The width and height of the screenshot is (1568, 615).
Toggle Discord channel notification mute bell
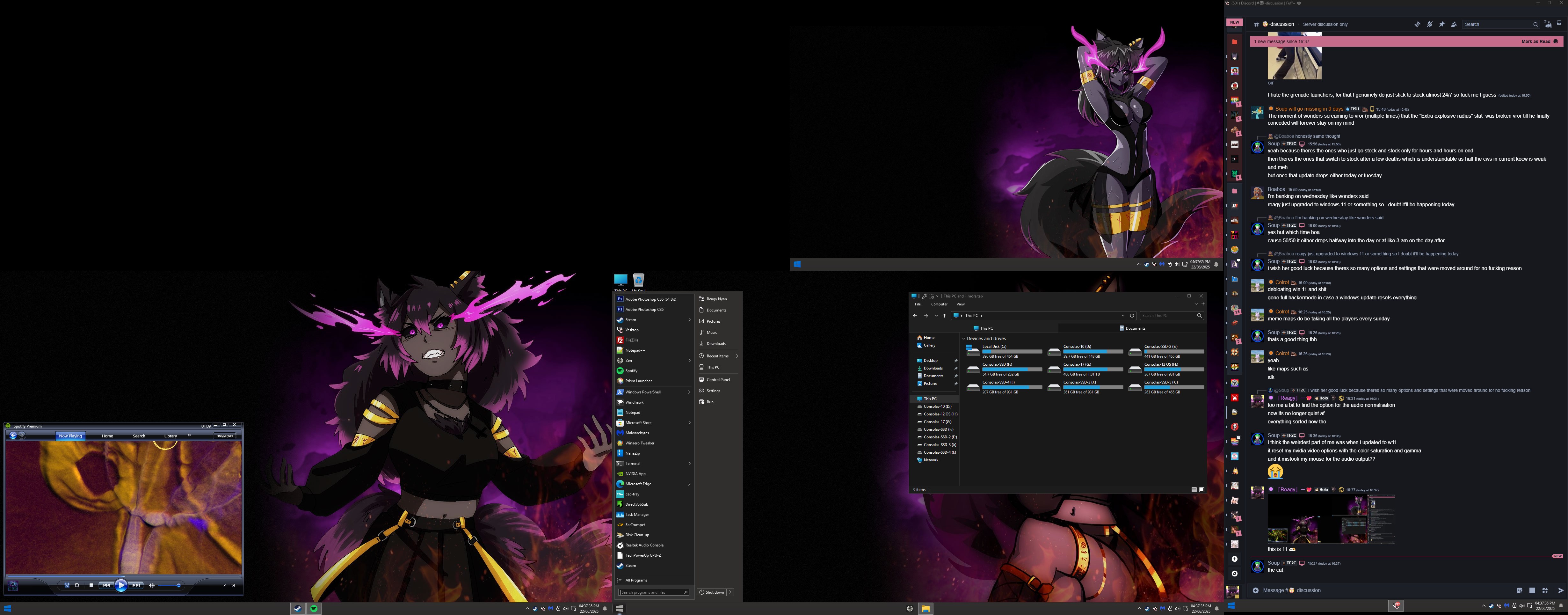click(x=1430, y=24)
